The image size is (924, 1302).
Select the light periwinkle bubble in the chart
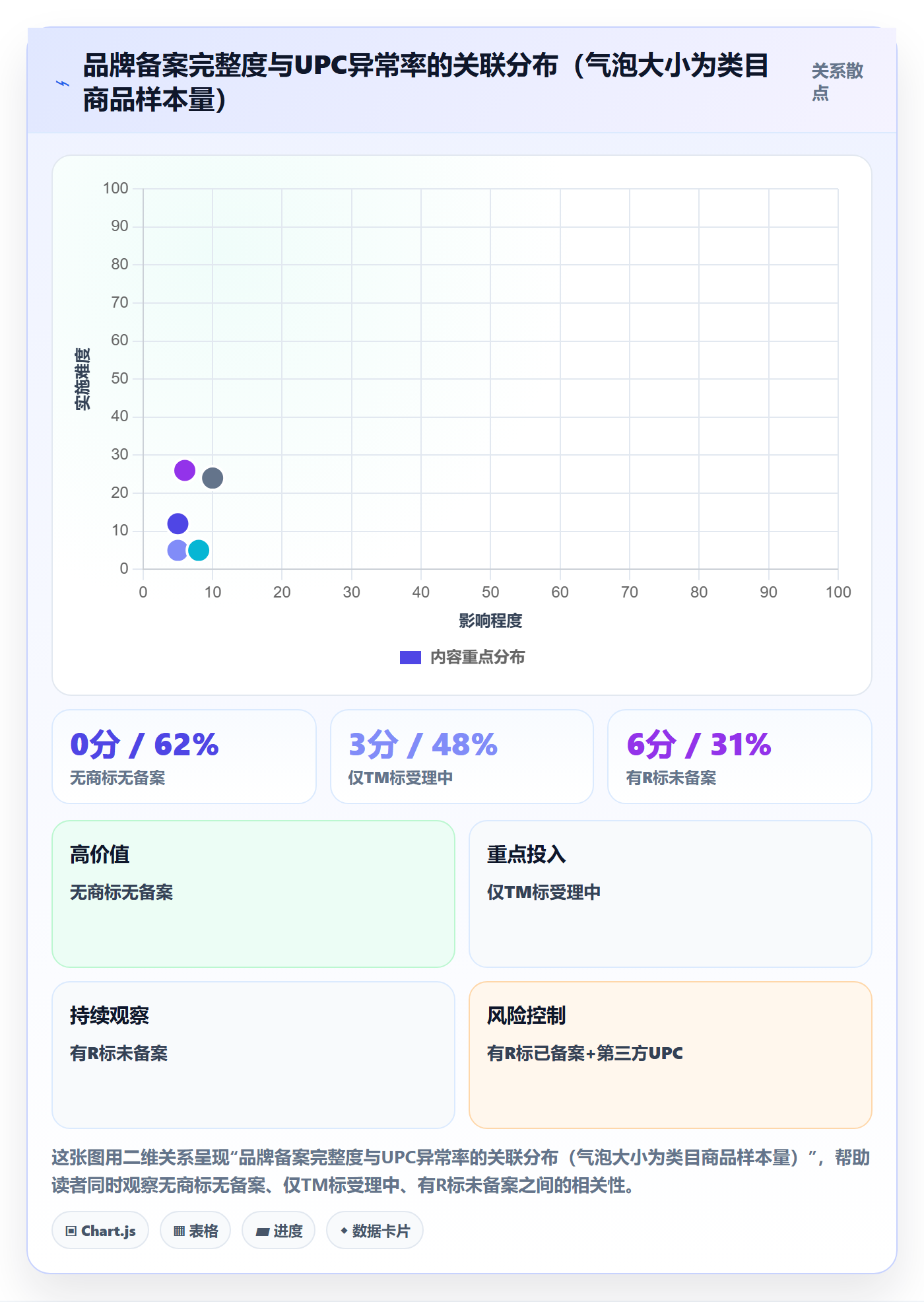[x=178, y=550]
